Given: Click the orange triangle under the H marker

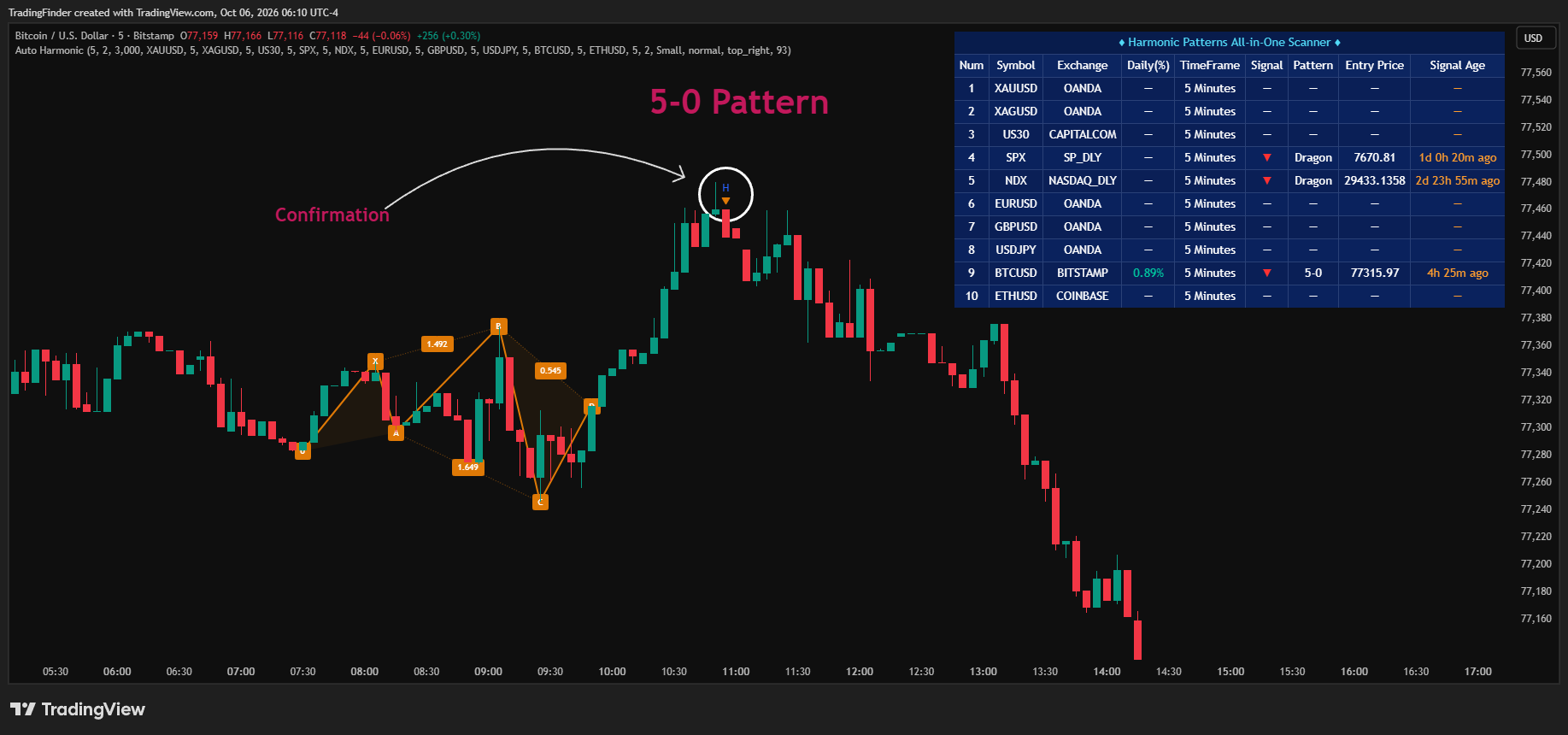Looking at the screenshot, I should pos(725,202).
